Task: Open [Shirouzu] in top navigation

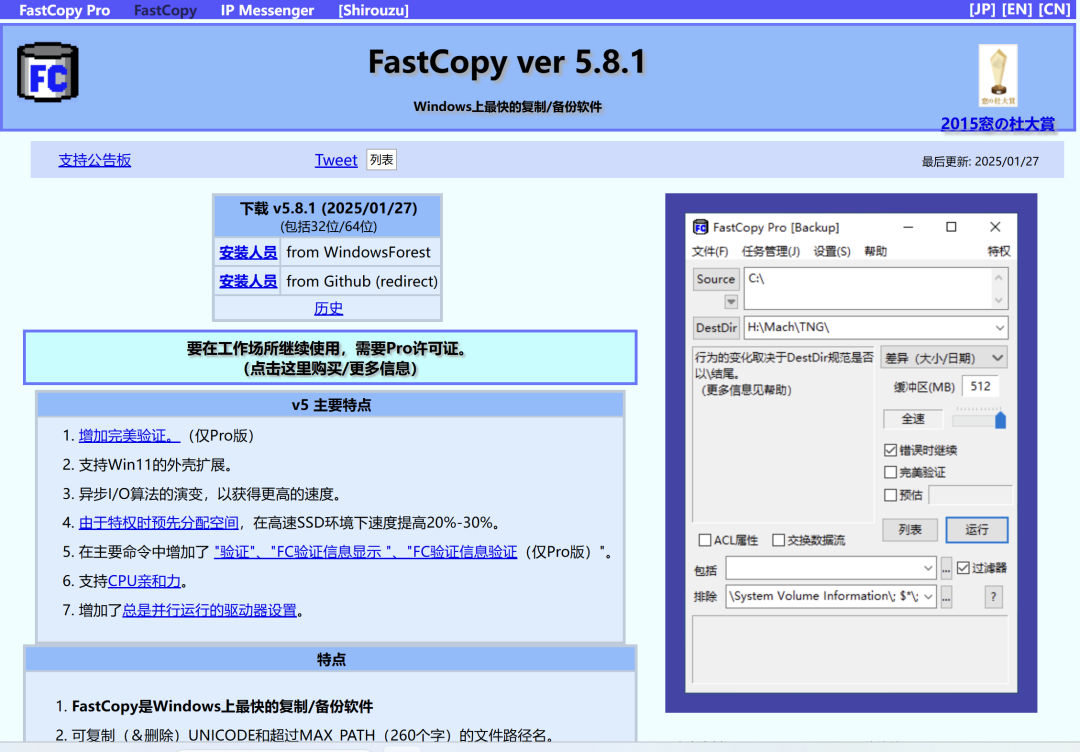Action: click(373, 10)
